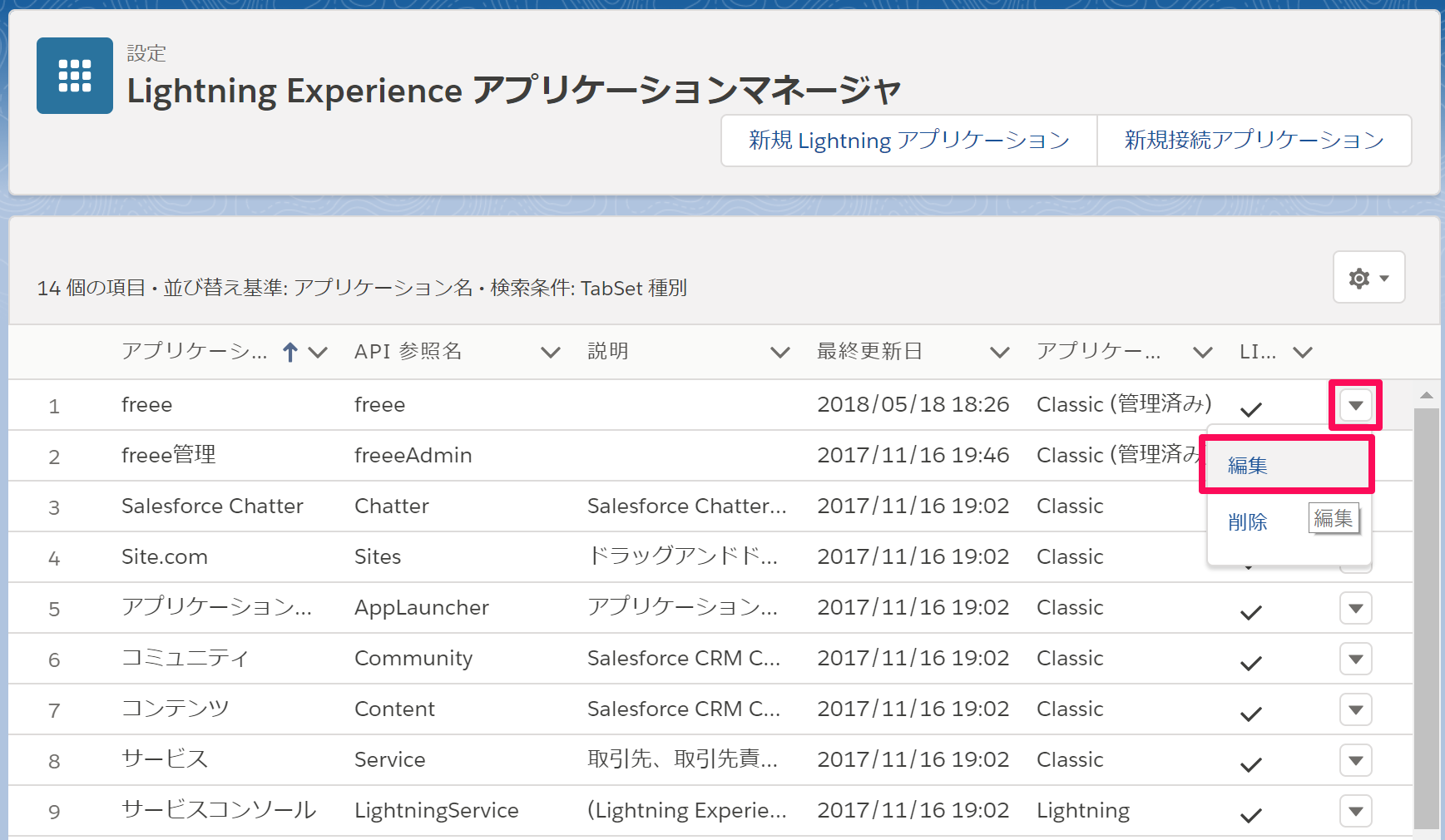1445x840 pixels.
Task: Select the Site.com application name cell
Action: tap(165, 556)
